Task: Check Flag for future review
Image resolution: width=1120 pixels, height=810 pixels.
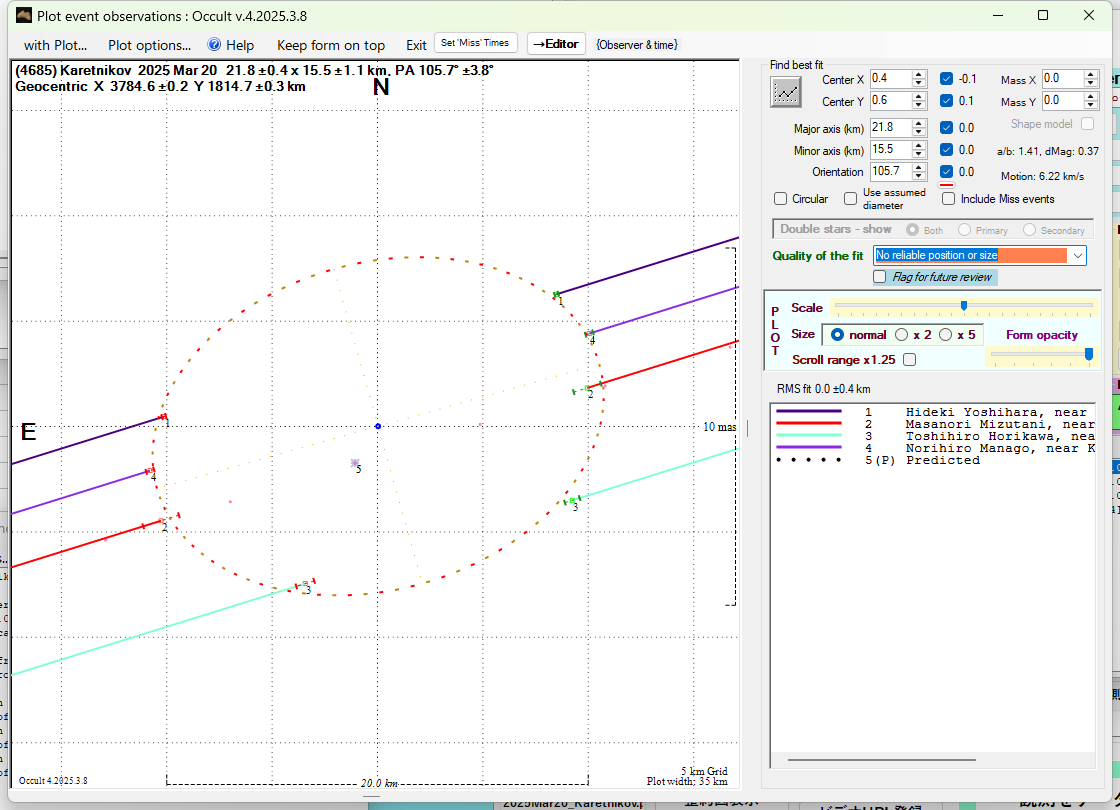Action: (880, 277)
